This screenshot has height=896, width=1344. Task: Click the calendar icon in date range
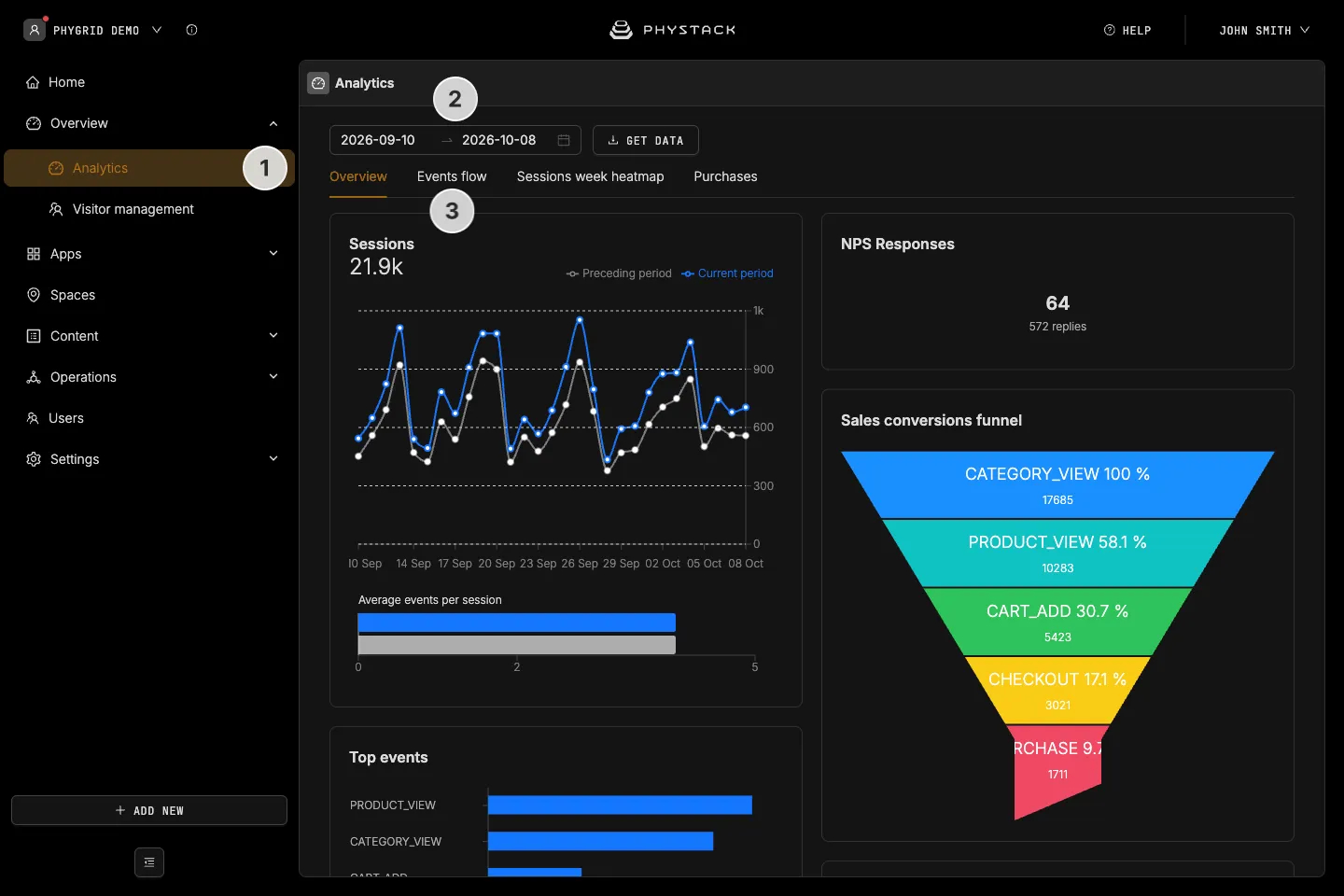pyautogui.click(x=564, y=140)
